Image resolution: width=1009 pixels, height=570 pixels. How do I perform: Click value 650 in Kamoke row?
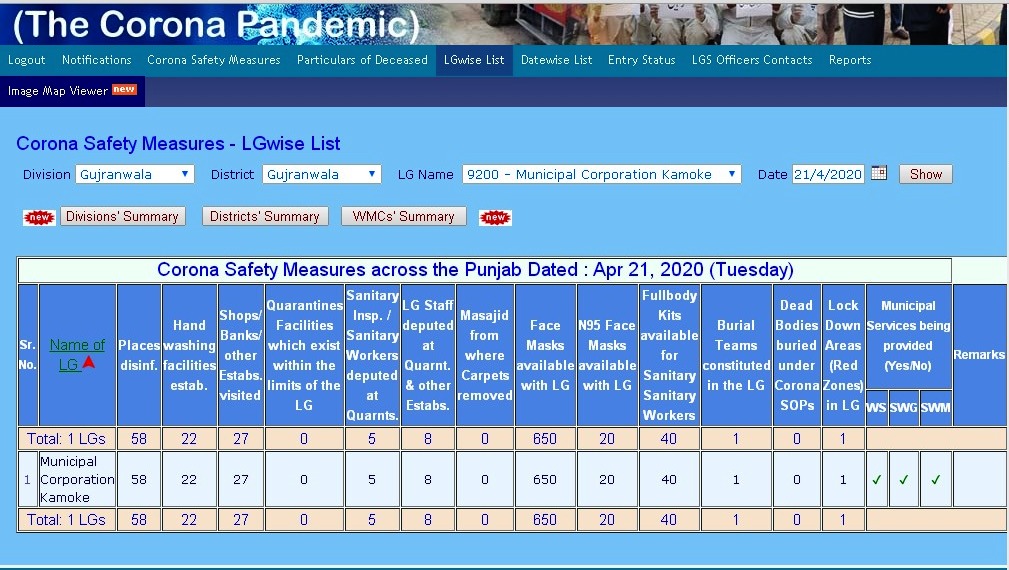pos(545,479)
